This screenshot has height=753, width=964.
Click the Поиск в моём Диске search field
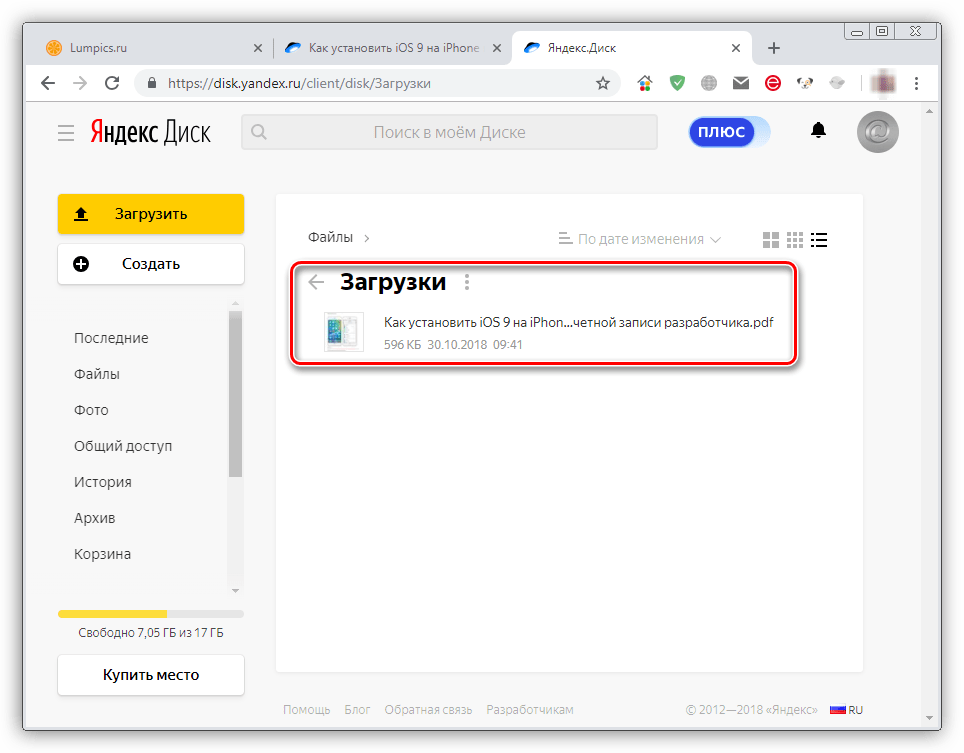[x=449, y=132]
